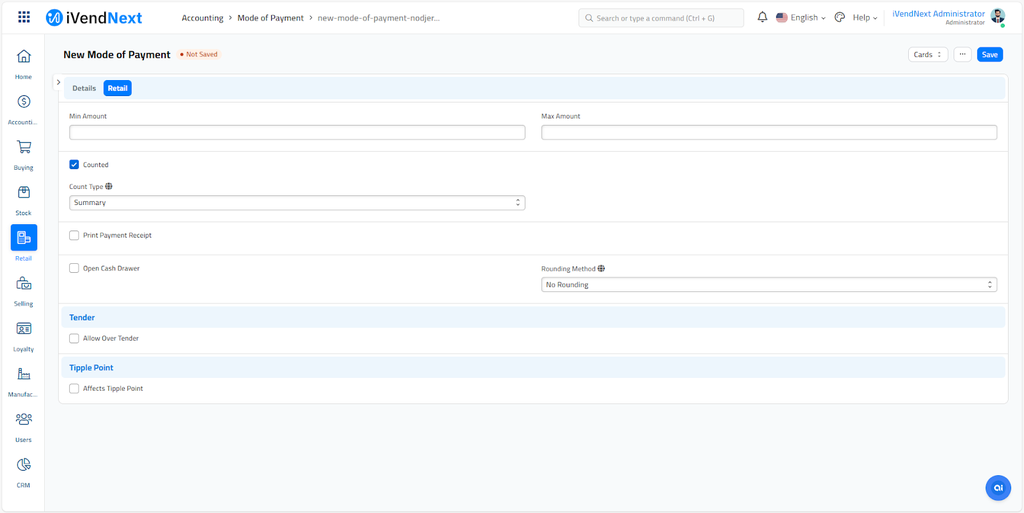Enable Print Payment Receipt checkbox
Image resolution: width=1024 pixels, height=513 pixels.
click(74, 236)
